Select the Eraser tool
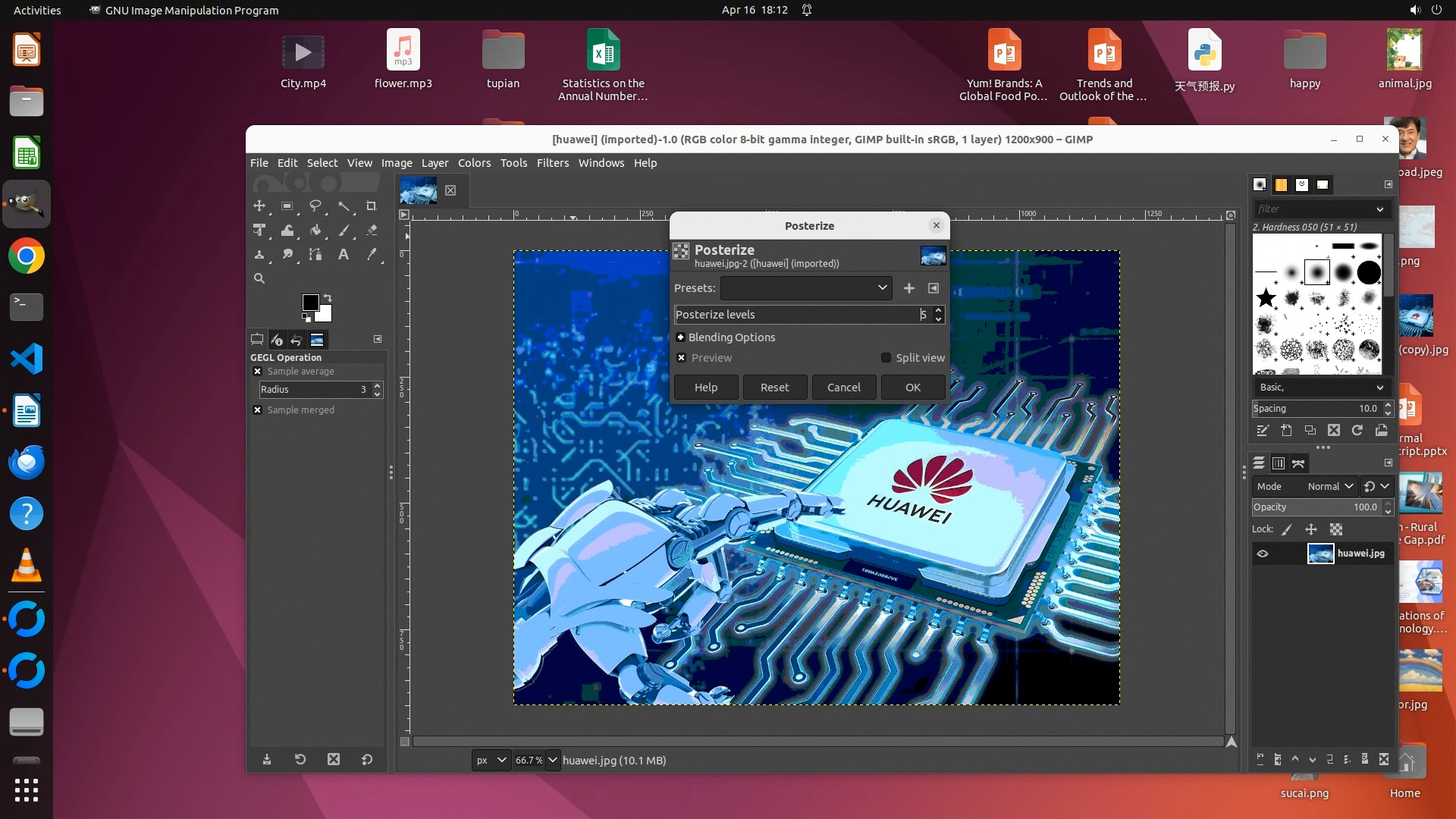Image resolution: width=1456 pixels, height=819 pixels. (372, 231)
